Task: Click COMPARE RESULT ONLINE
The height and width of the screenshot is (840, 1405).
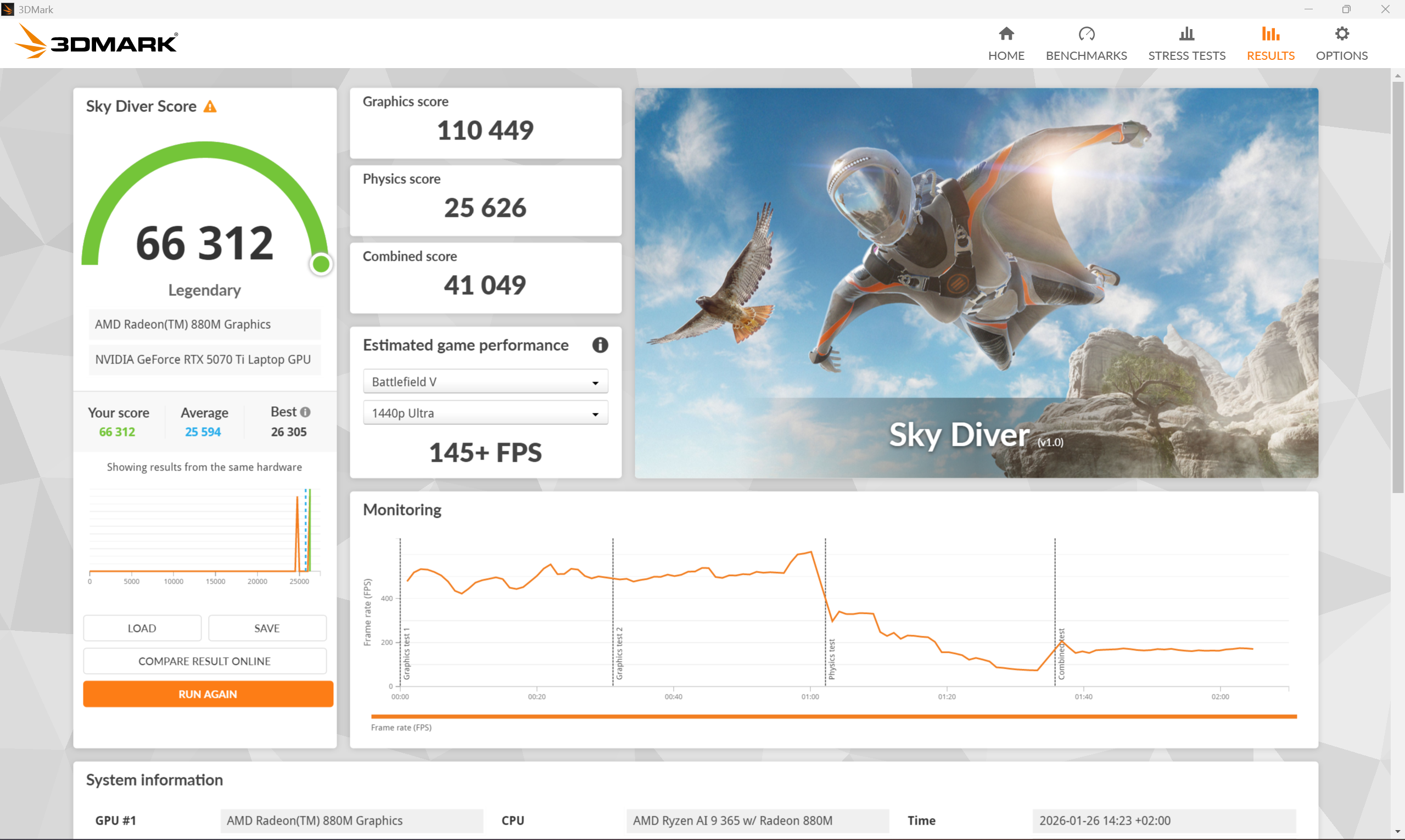Action: click(x=204, y=661)
